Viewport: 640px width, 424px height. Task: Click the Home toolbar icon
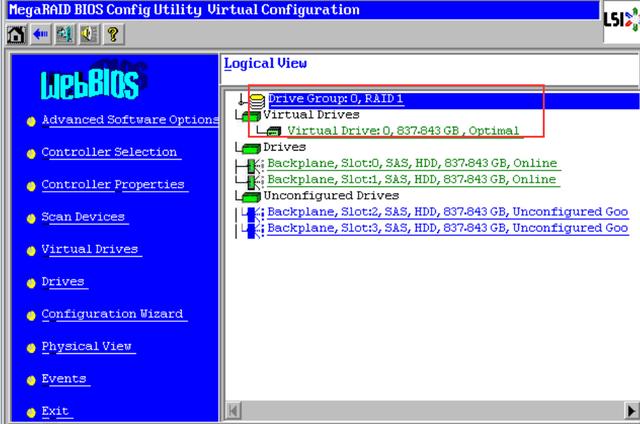16,34
